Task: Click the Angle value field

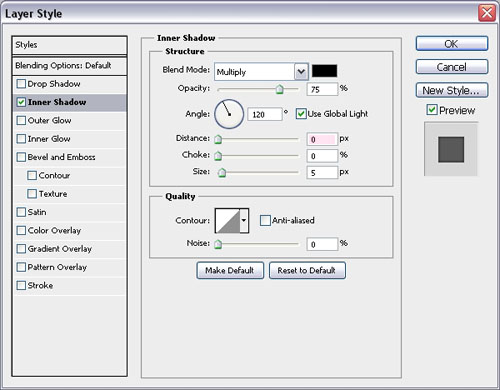Action: (x=265, y=114)
